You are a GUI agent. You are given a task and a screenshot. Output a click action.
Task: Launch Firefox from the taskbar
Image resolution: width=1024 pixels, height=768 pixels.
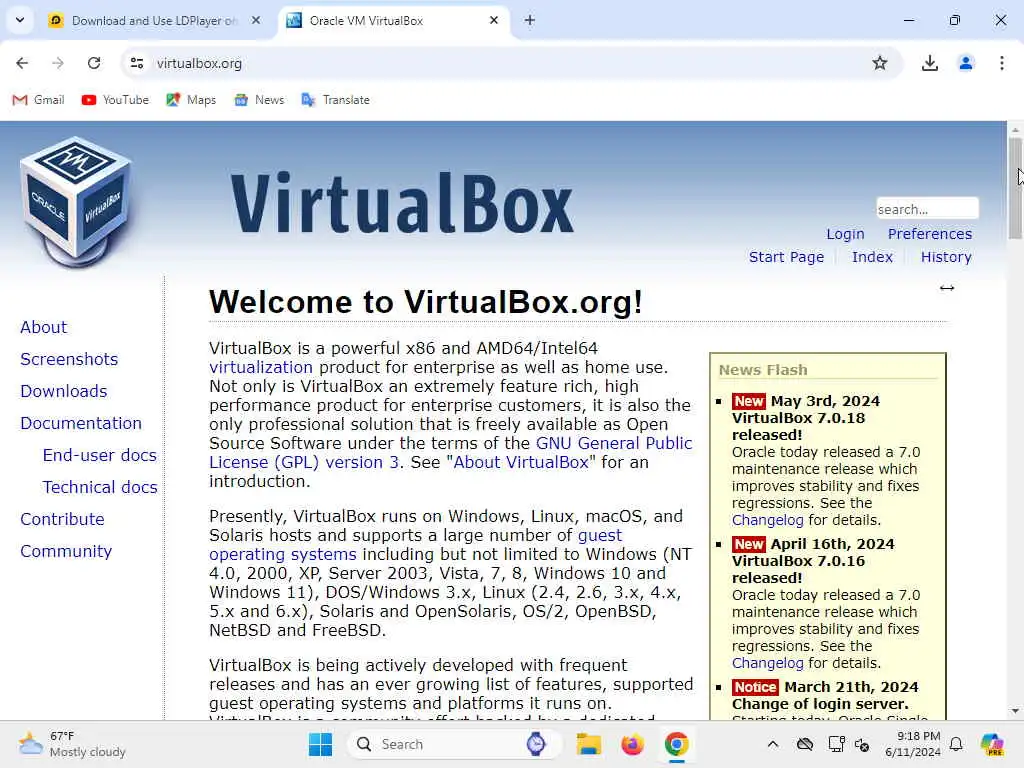point(632,744)
